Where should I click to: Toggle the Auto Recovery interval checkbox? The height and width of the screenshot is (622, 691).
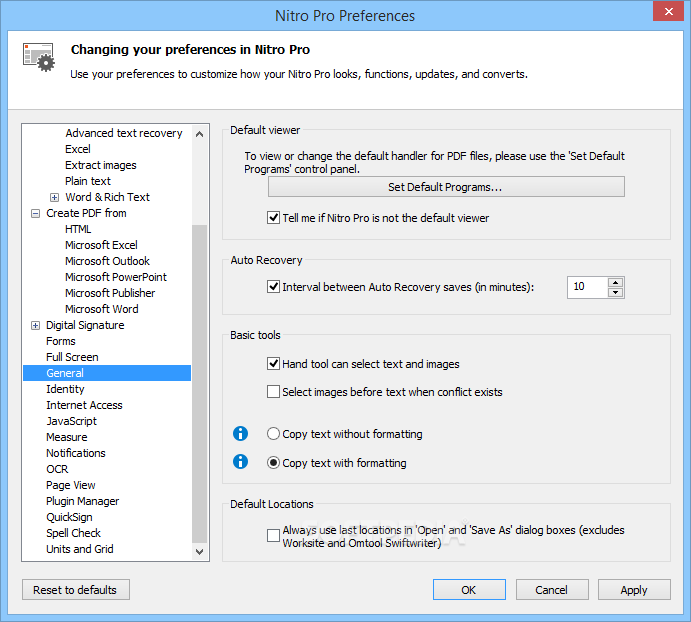[x=273, y=287]
